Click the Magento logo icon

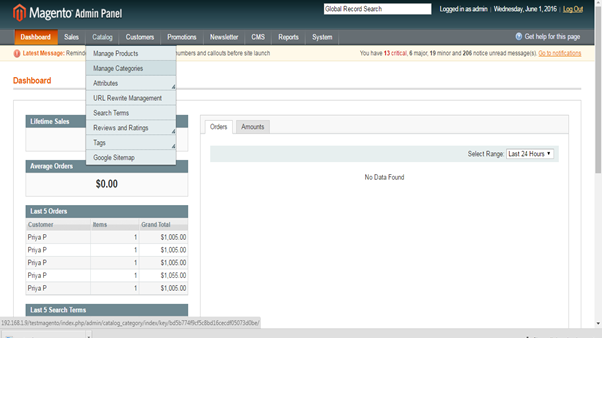(x=19, y=12)
